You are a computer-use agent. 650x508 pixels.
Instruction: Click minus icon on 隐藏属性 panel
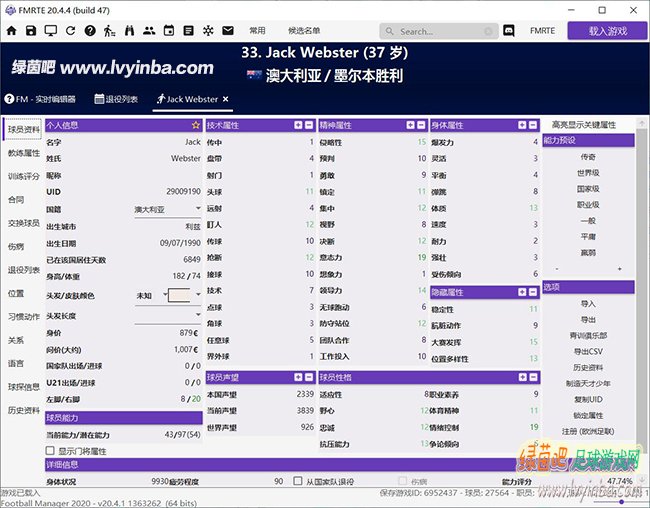533,292
